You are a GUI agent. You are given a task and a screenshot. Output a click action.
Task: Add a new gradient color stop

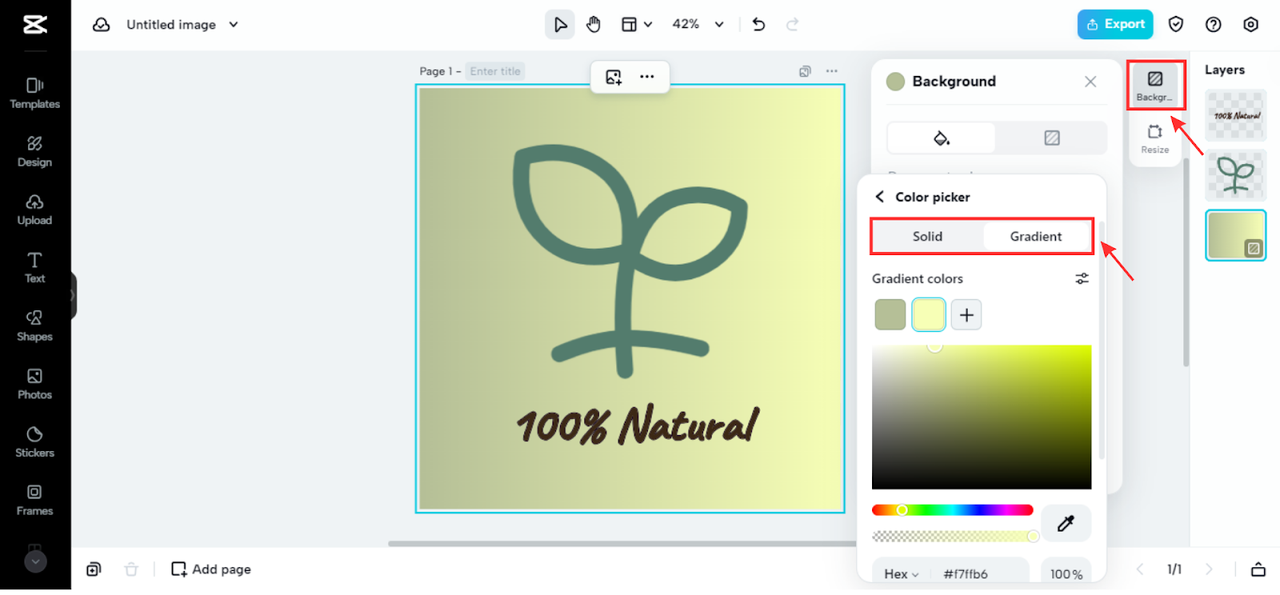[966, 315]
